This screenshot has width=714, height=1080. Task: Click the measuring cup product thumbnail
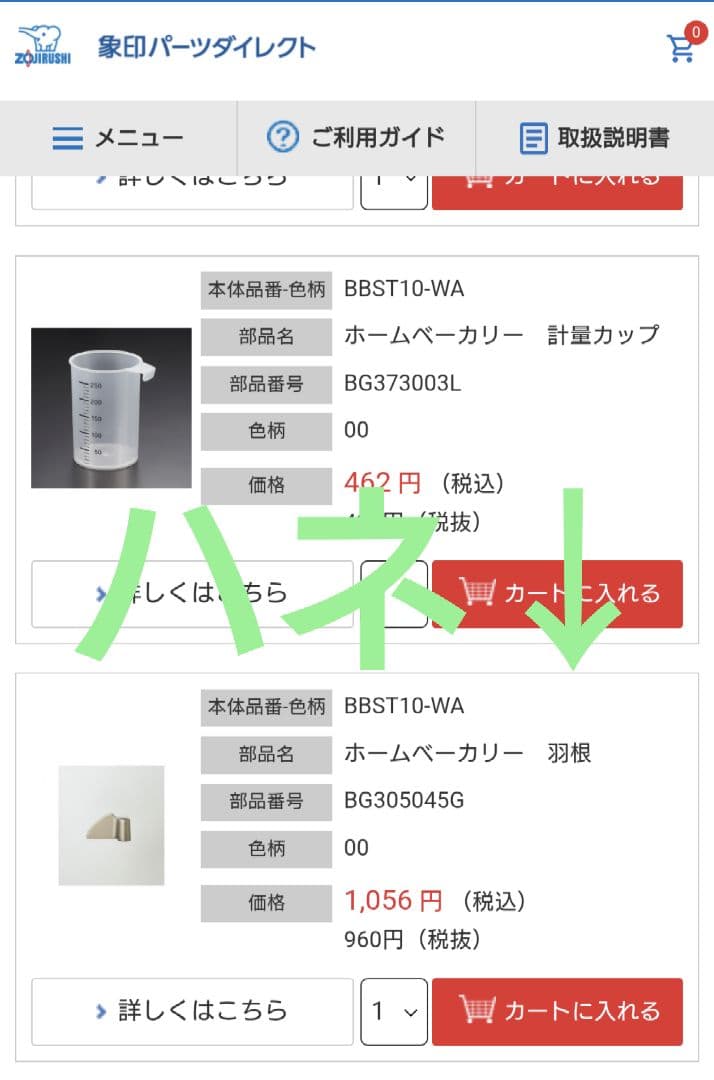(x=111, y=408)
